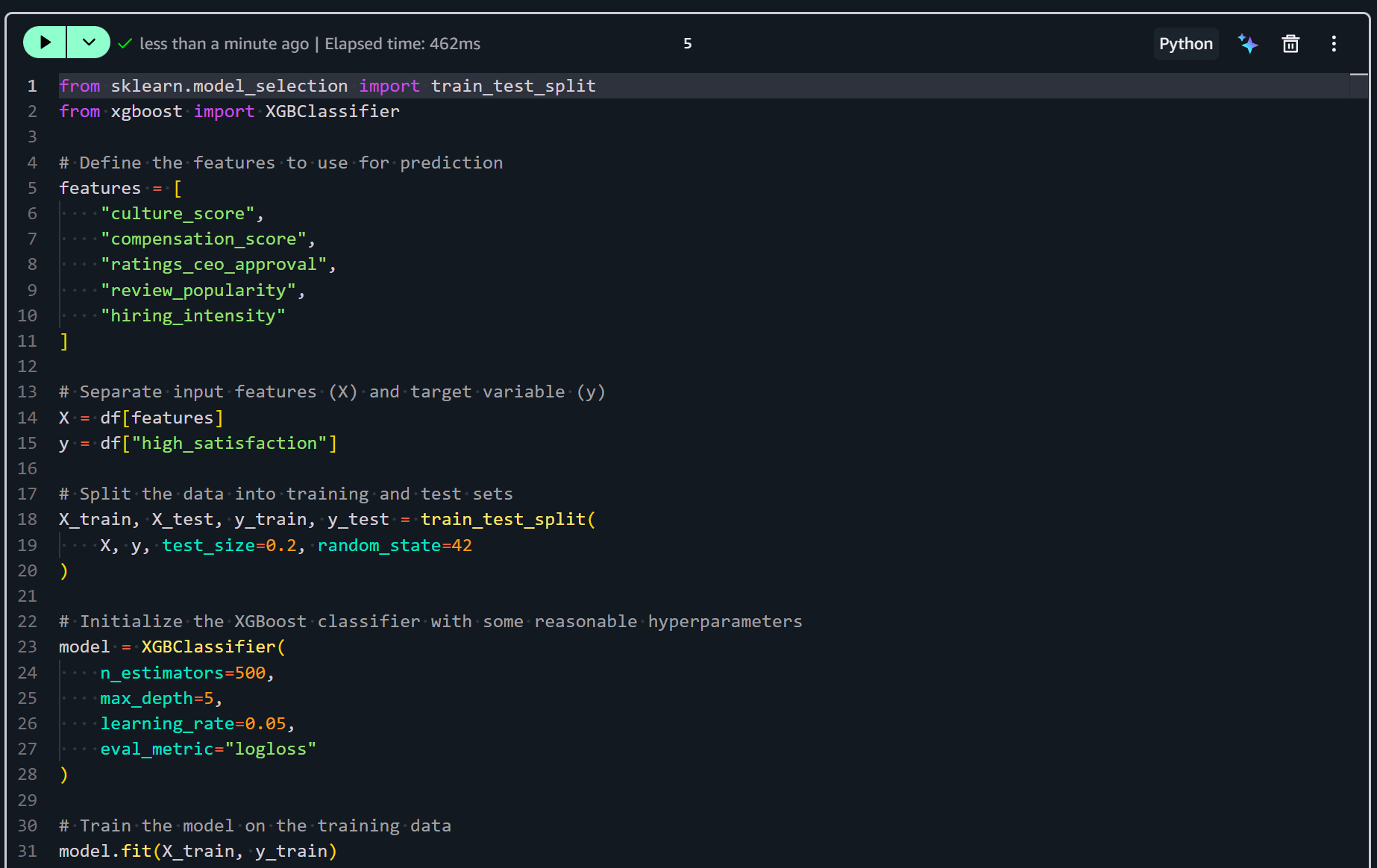
Task: Place the cursor on train_test_split import
Action: pyautogui.click(x=513, y=86)
